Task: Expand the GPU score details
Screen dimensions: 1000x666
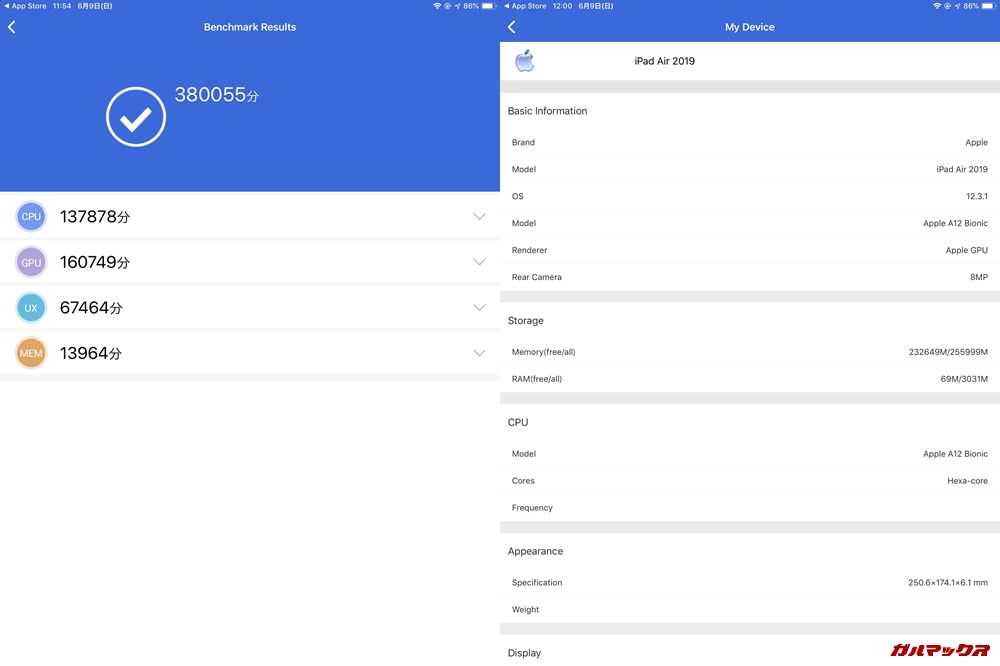Action: coord(480,262)
